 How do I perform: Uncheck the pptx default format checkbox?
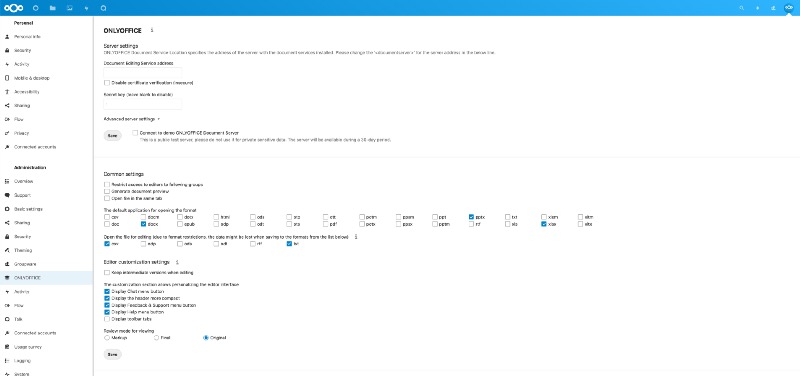pyautogui.click(x=471, y=217)
